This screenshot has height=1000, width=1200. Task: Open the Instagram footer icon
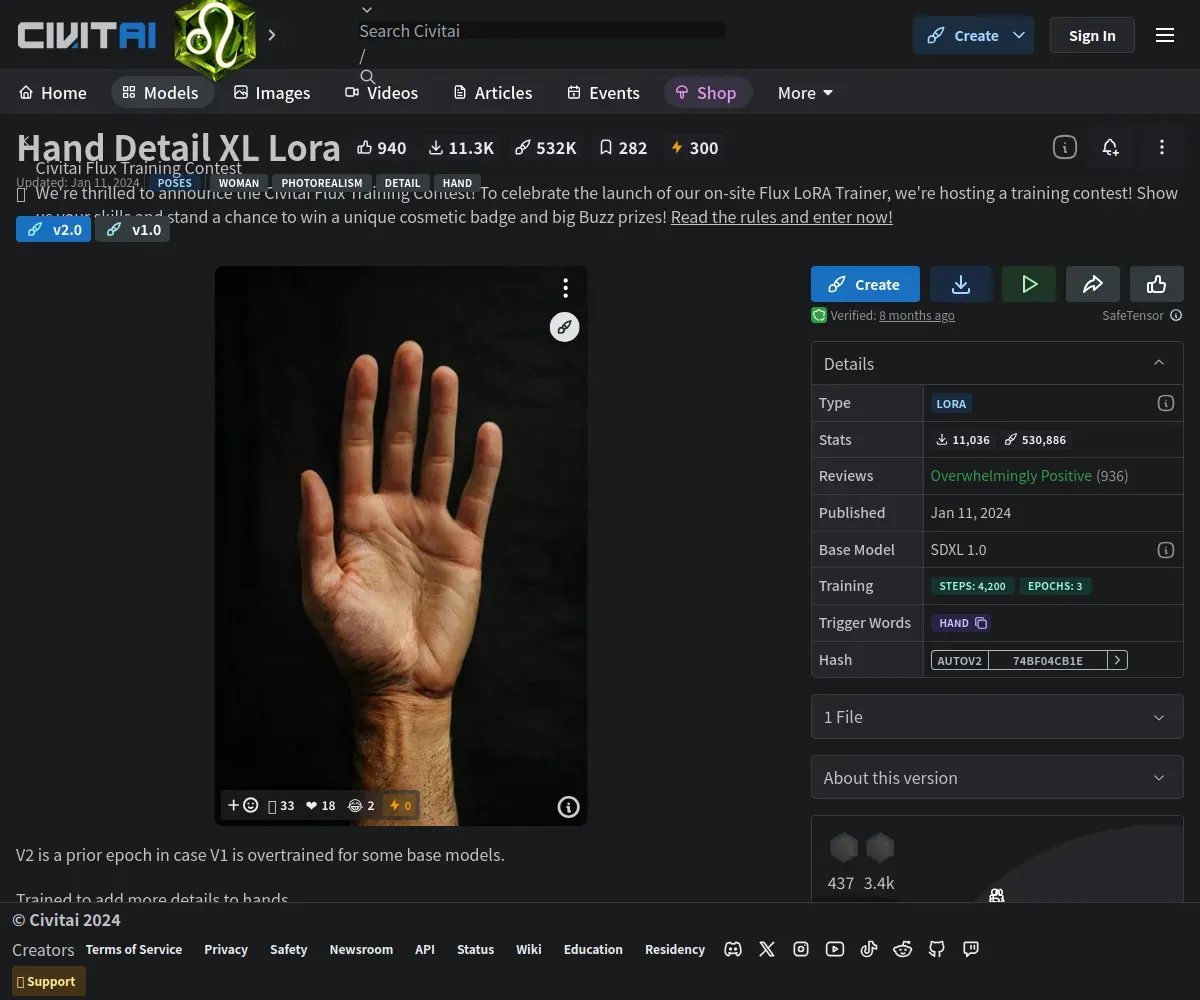coord(801,949)
